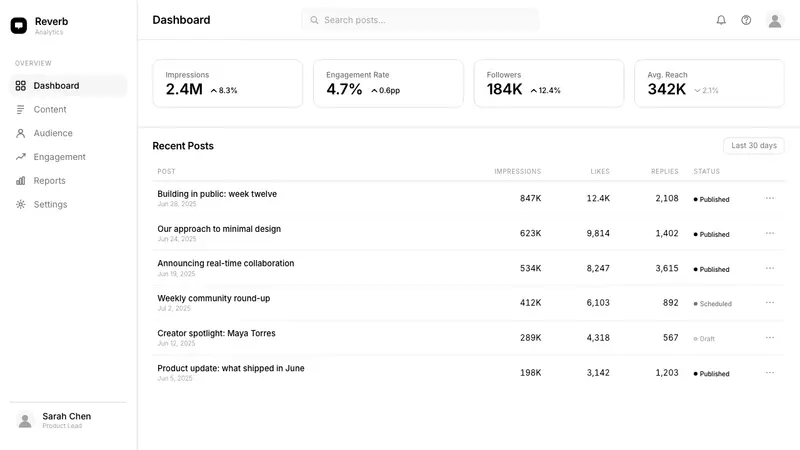This screenshot has width=800, height=450.
Task: Open the help question mark icon
Action: (x=746, y=20)
